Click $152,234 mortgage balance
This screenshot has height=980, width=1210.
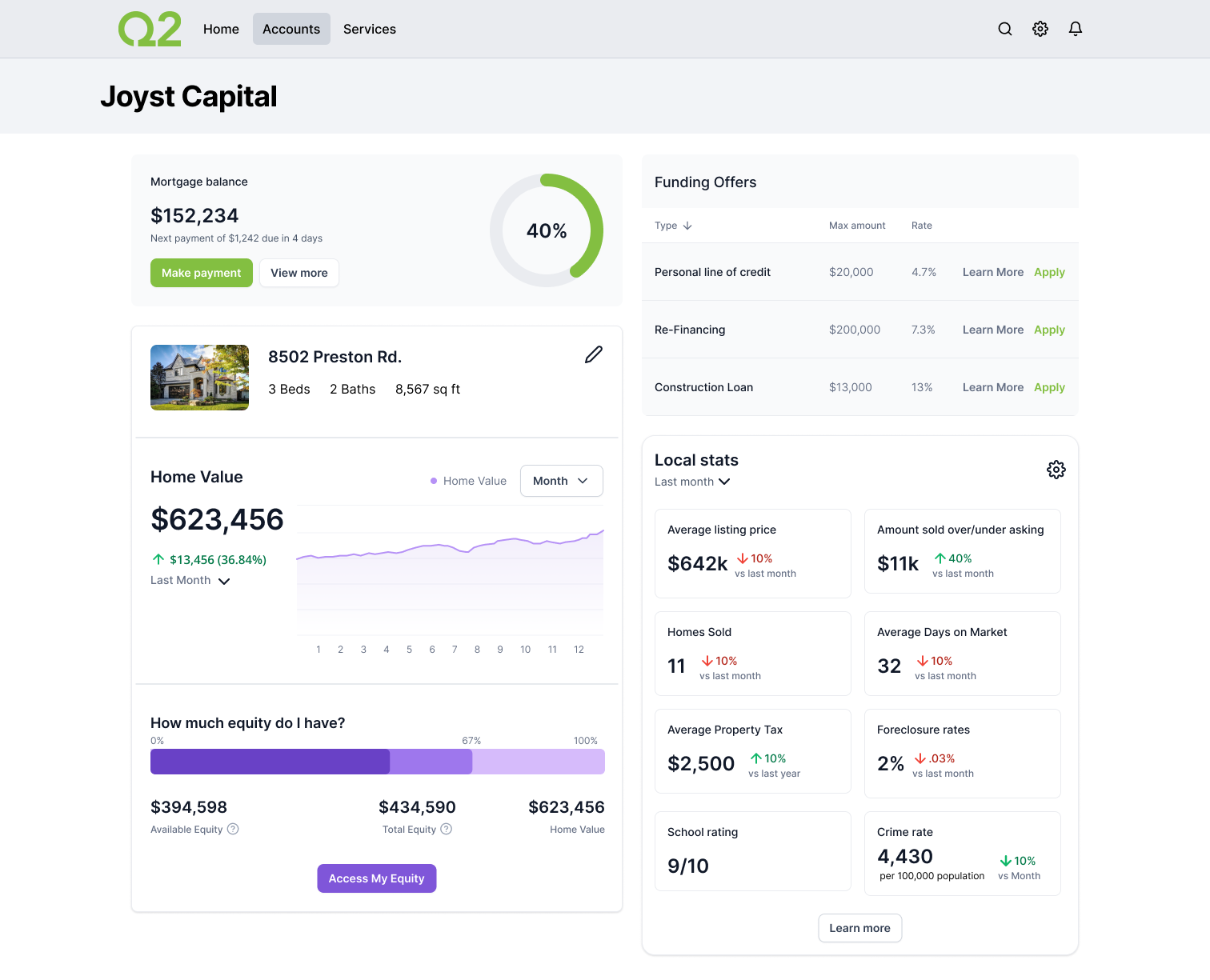194,215
